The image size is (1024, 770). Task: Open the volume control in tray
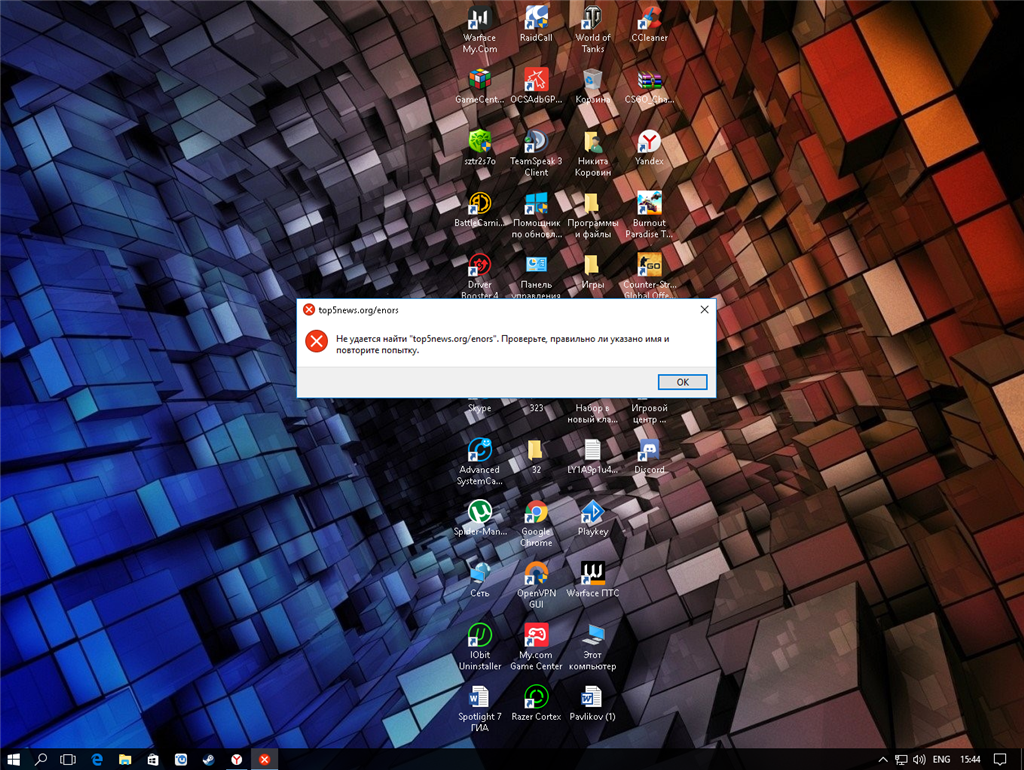pos(919,759)
